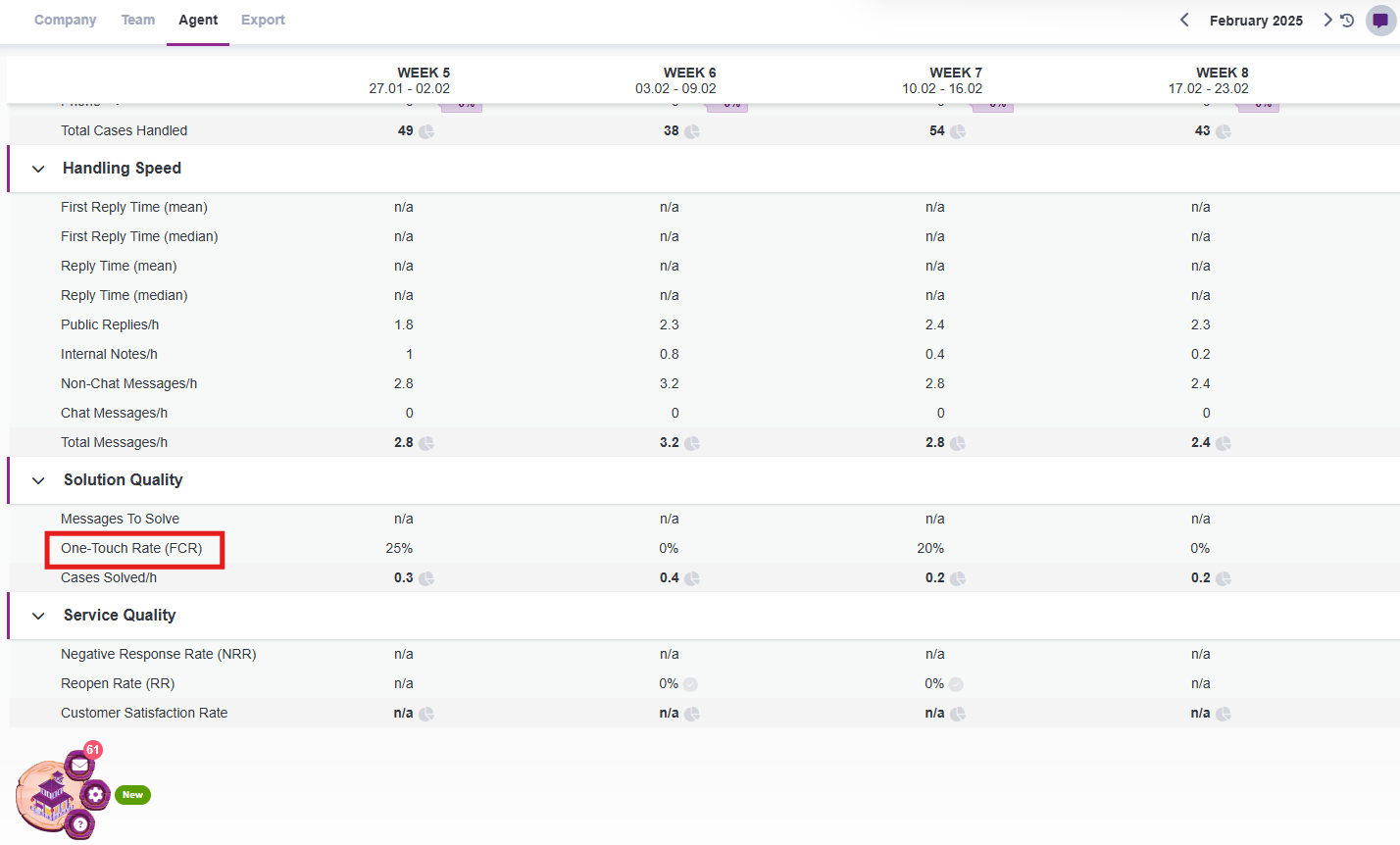Viewport: 1400px width, 845px height.
Task: Click the Solution Quality section title
Action: (123, 480)
